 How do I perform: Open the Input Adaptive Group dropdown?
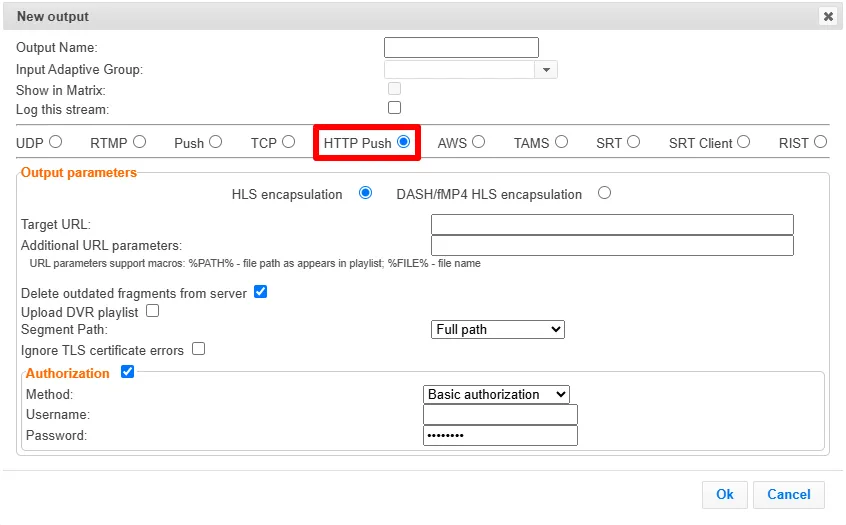click(546, 70)
